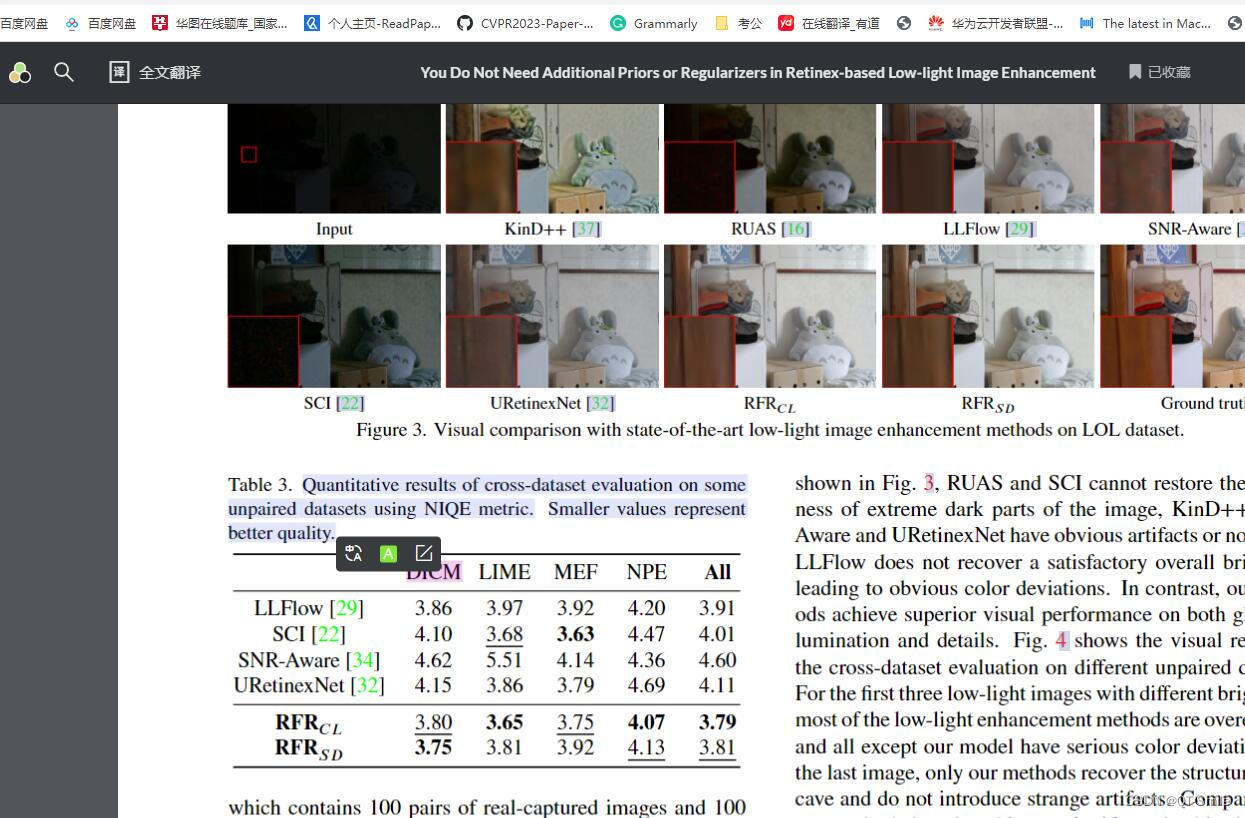Click the URetinexNet result image
The height and width of the screenshot is (818, 1245).
tap(552, 316)
